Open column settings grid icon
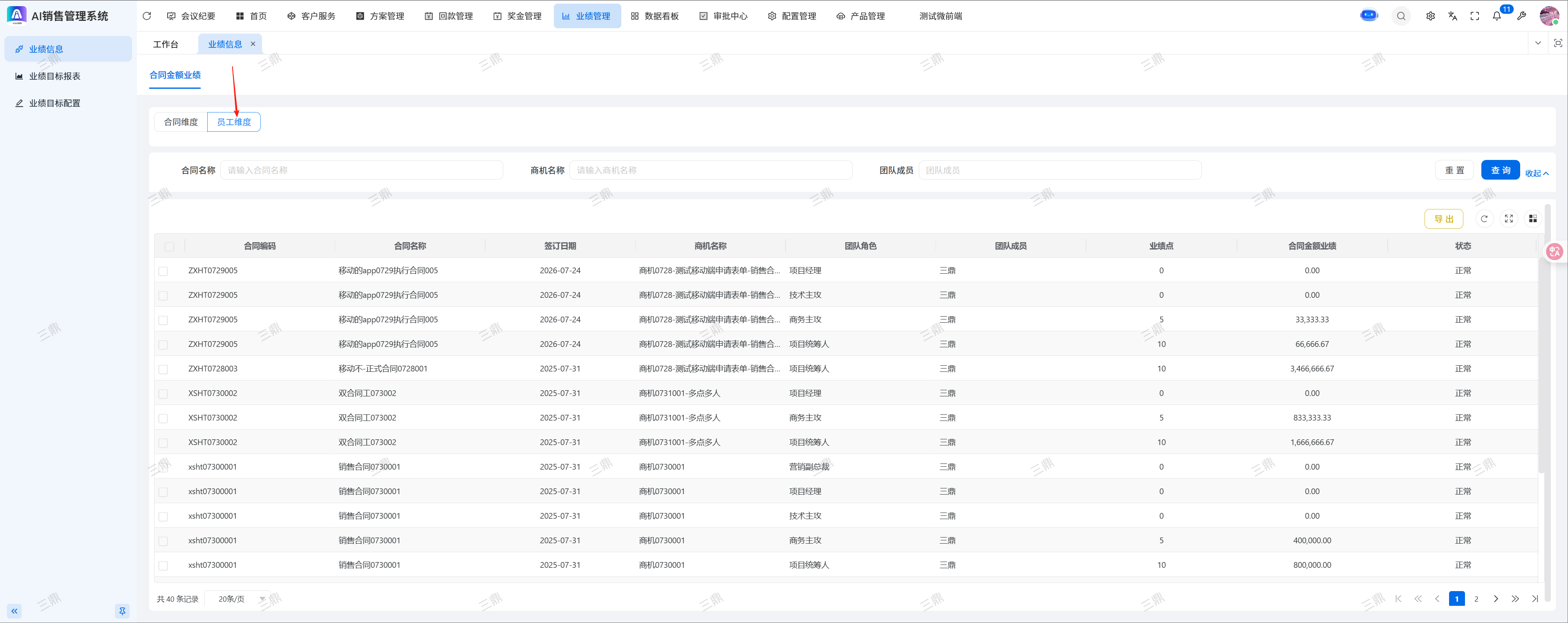Screen dimensions: 1568x623 click(x=1533, y=218)
